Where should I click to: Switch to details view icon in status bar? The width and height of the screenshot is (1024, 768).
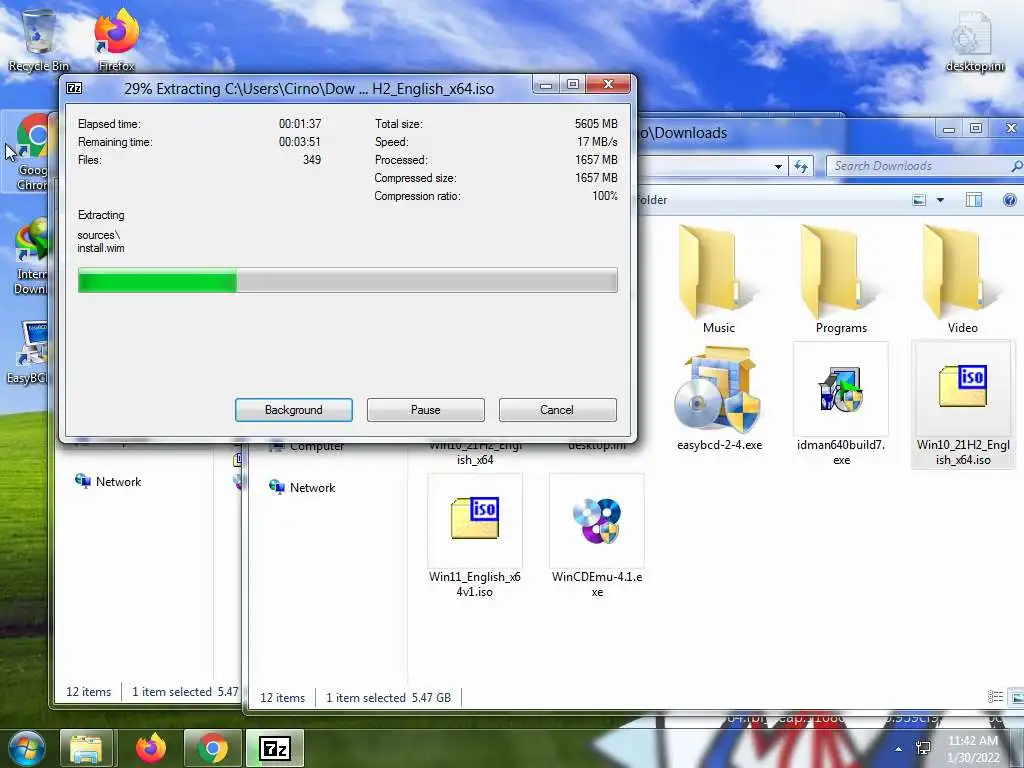(x=995, y=697)
